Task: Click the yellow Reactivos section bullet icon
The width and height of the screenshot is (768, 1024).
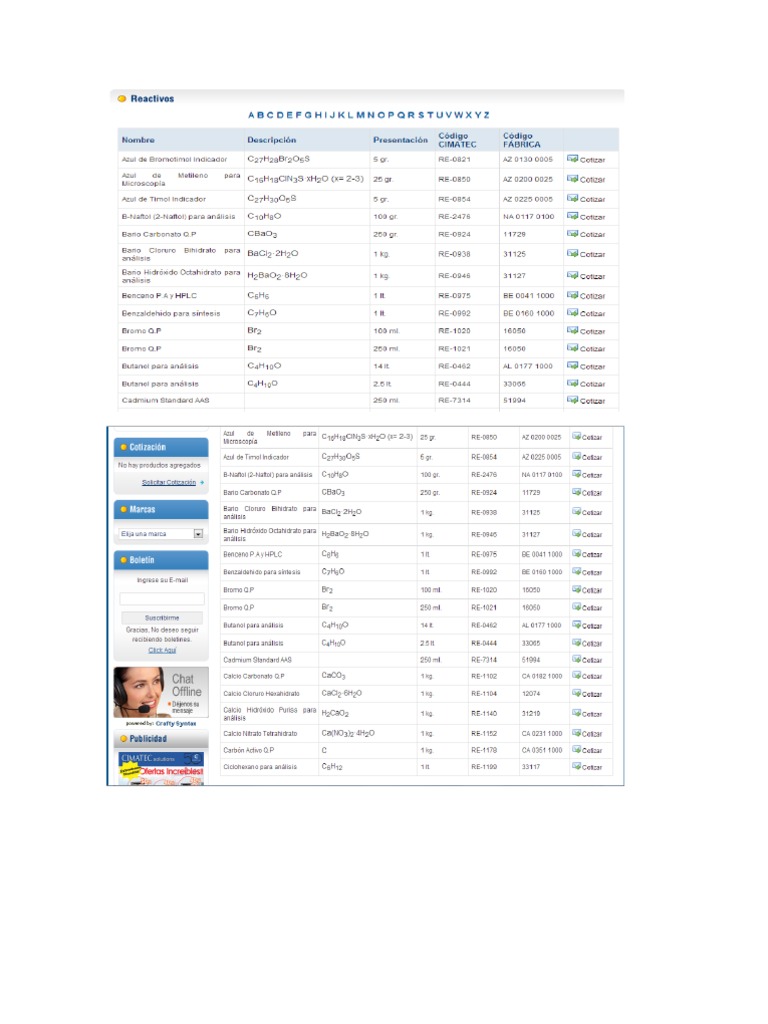Action: [121, 99]
